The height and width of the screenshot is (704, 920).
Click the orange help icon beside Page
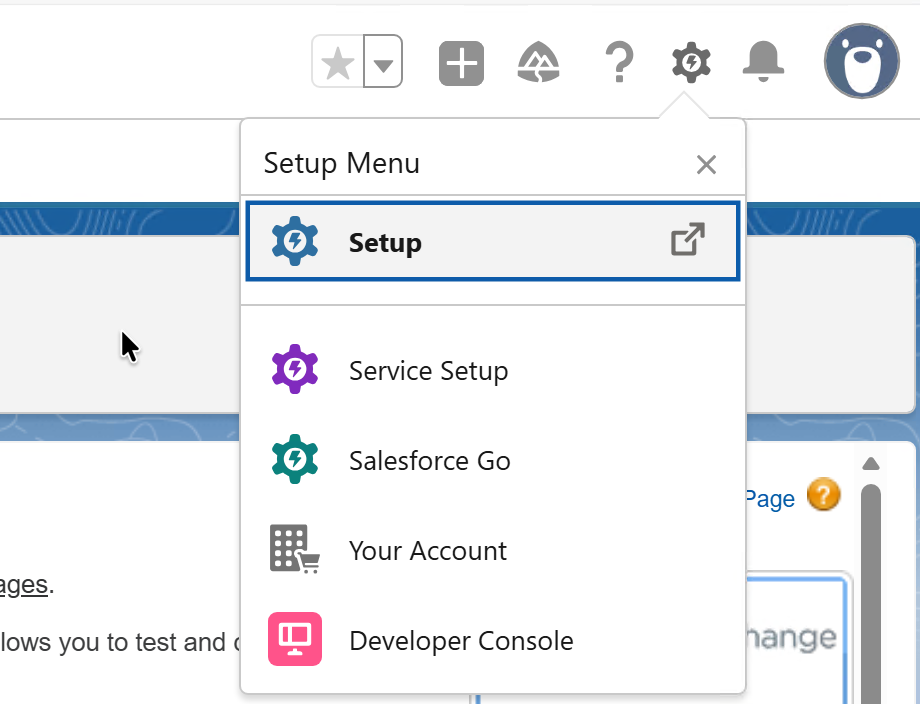point(824,495)
